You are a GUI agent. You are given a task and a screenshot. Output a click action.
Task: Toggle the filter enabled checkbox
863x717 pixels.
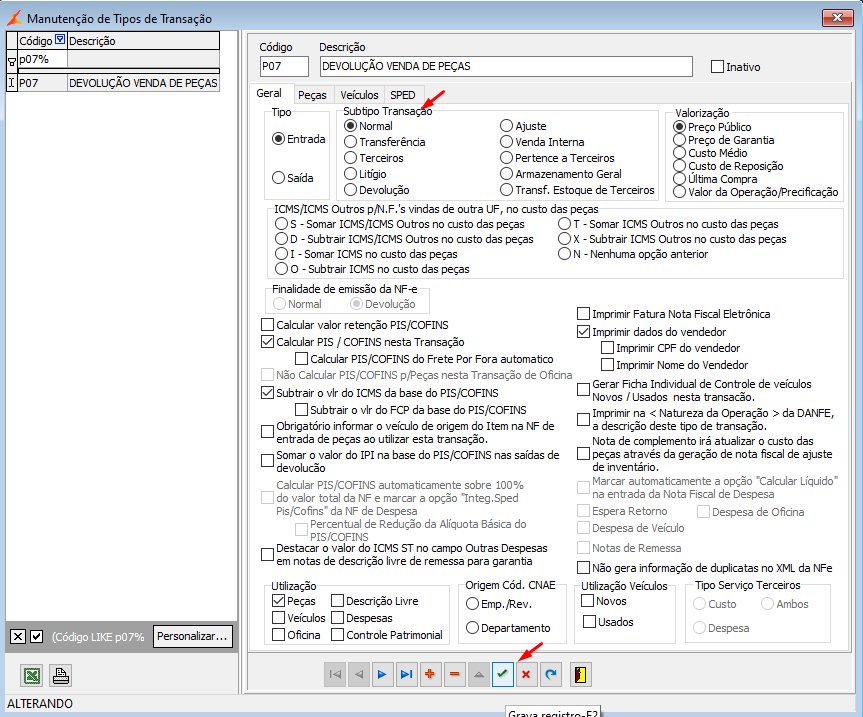36,637
